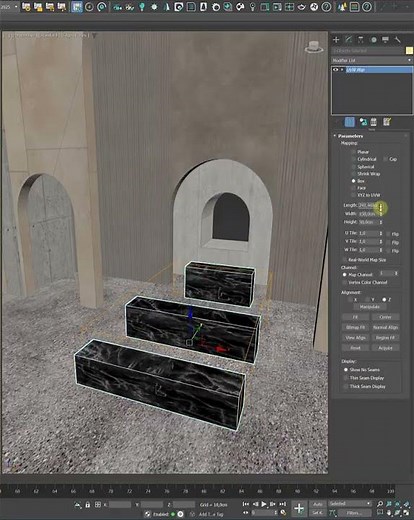
Task: Click Remove Modifier trash icon
Action: [x=374, y=122]
